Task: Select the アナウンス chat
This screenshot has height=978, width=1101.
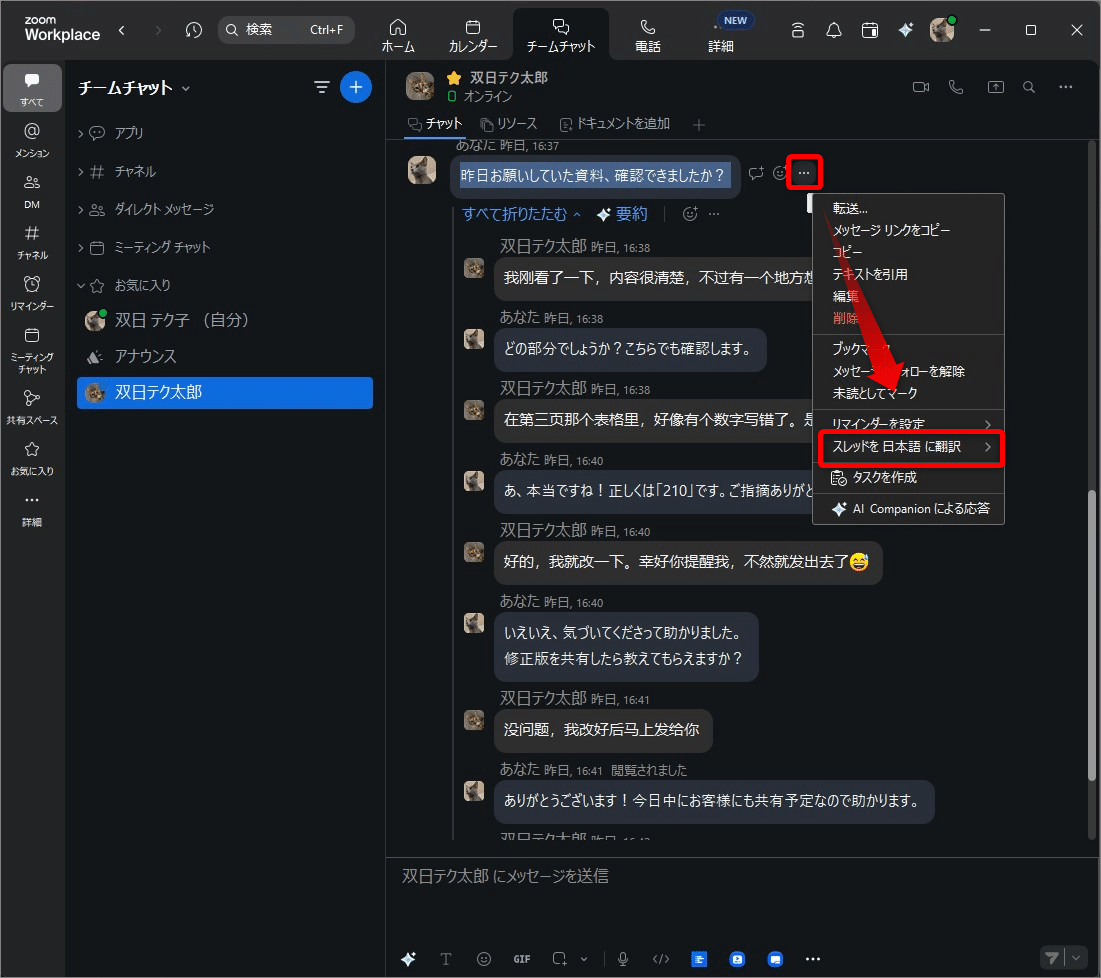Action: pyautogui.click(x=224, y=357)
